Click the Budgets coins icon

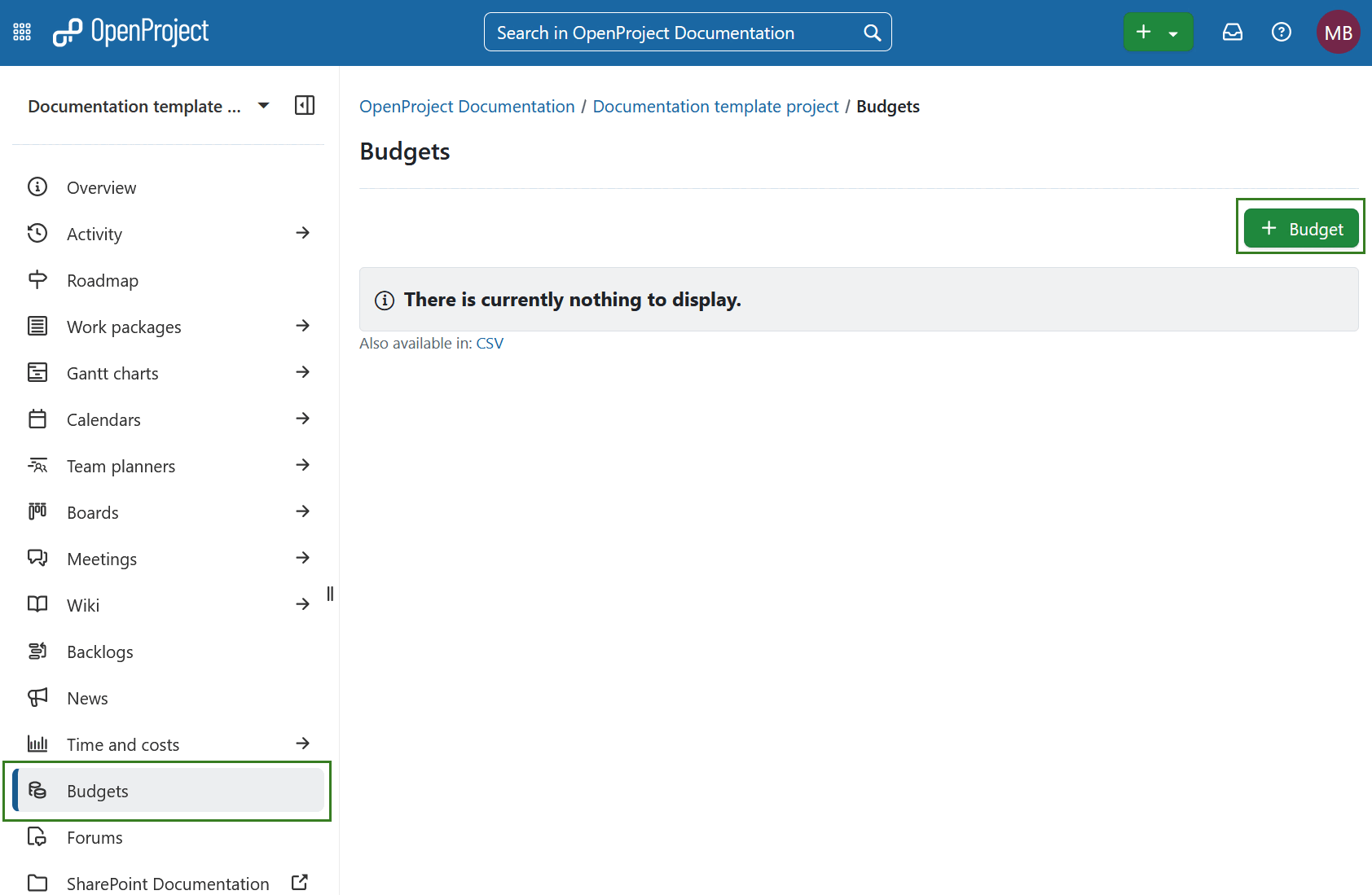[37, 790]
